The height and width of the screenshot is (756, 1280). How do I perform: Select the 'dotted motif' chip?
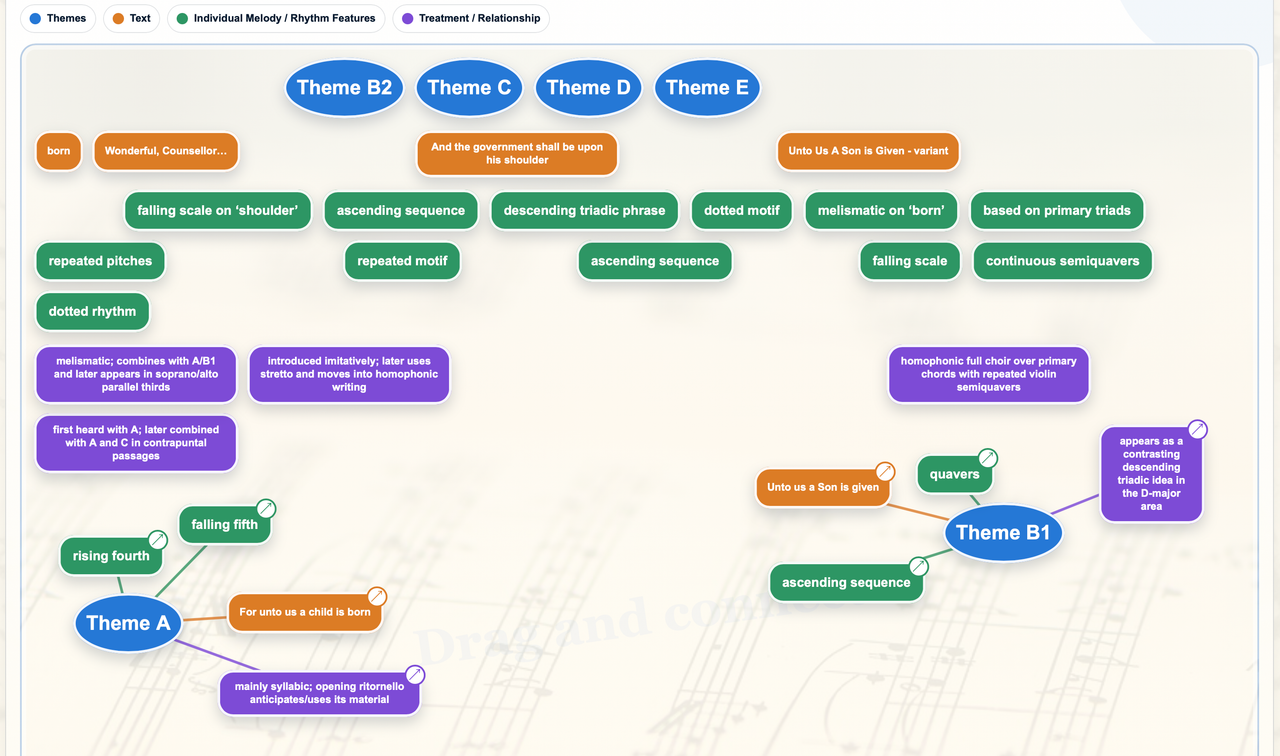(742, 211)
